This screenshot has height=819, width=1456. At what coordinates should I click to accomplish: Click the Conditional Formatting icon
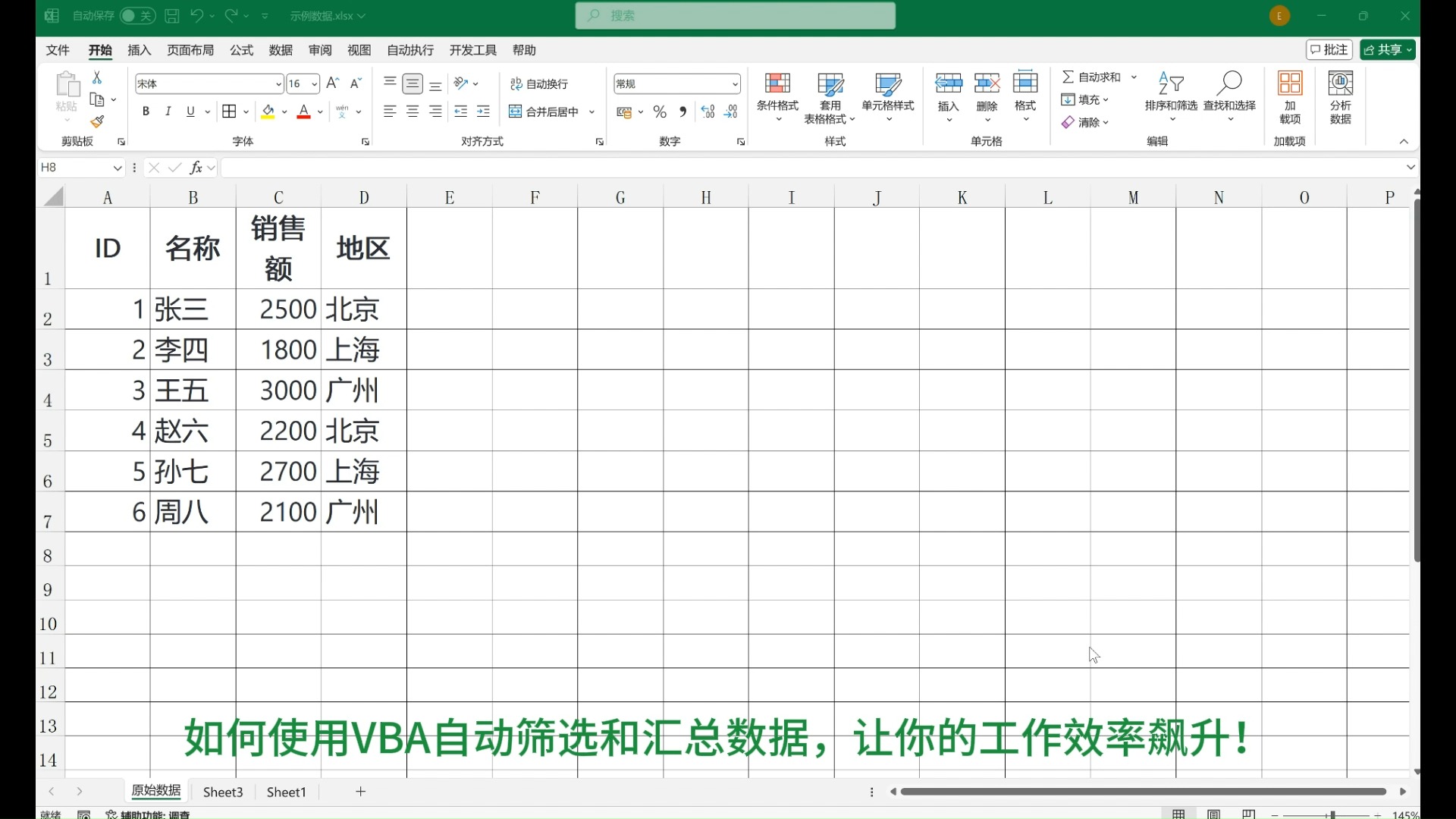[777, 83]
